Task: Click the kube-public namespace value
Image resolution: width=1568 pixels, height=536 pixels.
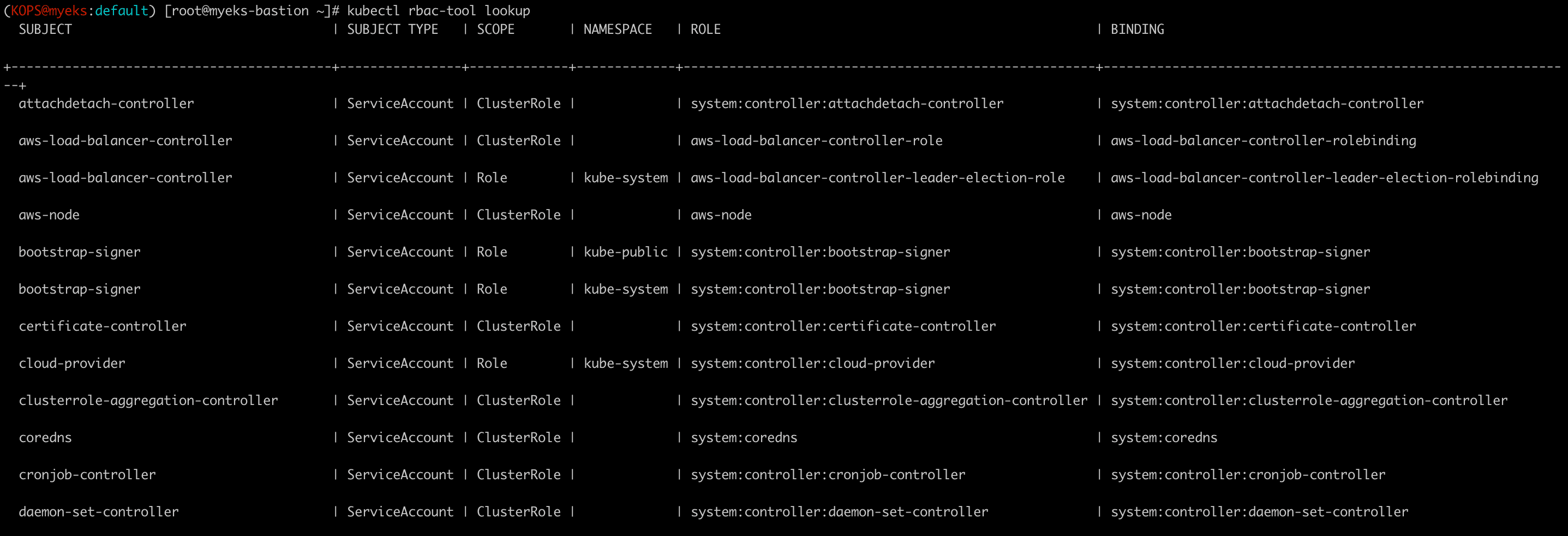Action: point(625,252)
